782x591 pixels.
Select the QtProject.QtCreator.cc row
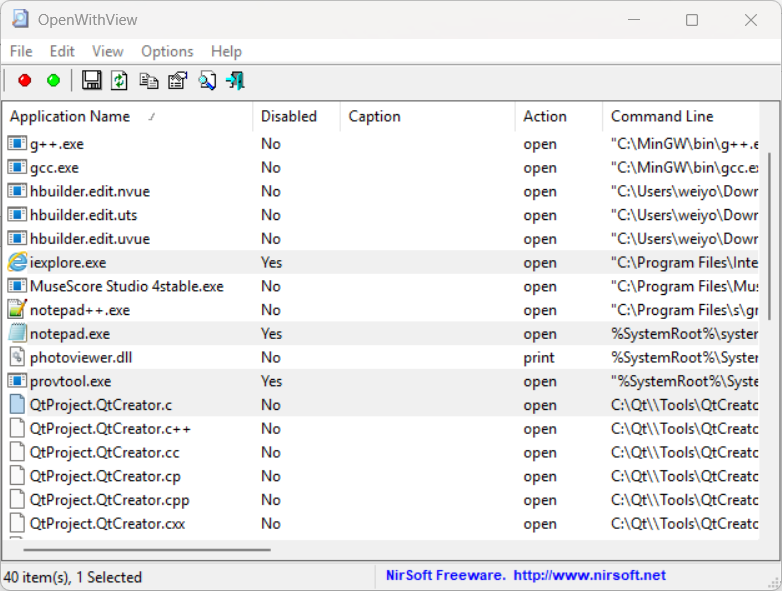383,452
